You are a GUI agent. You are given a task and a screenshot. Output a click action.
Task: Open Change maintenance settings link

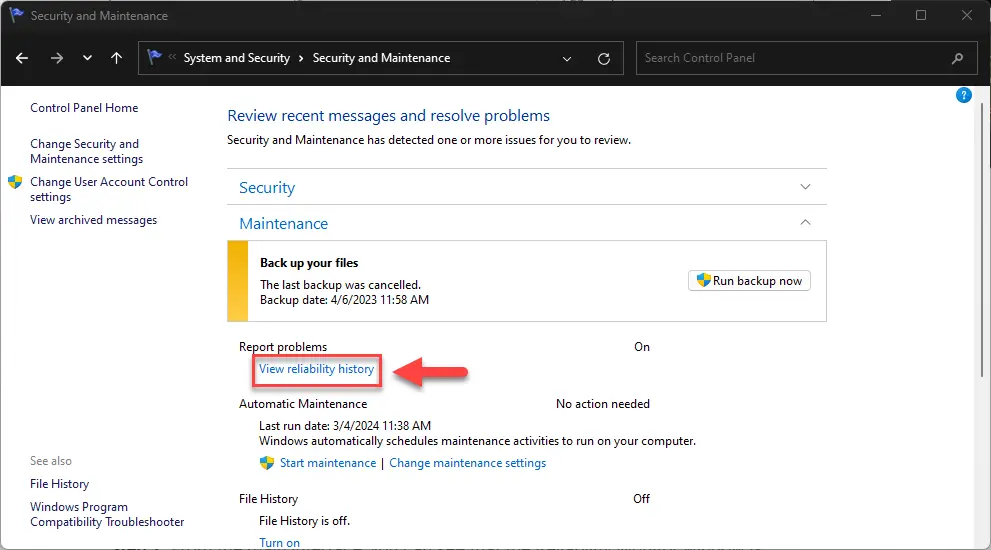coord(467,463)
